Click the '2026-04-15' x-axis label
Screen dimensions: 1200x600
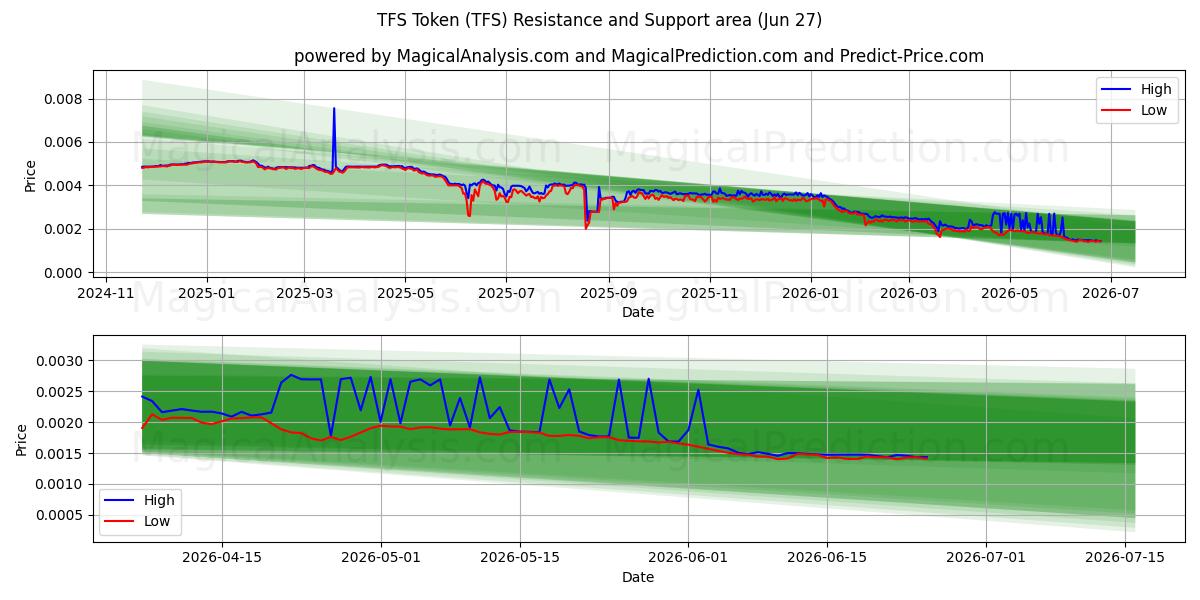tap(221, 559)
